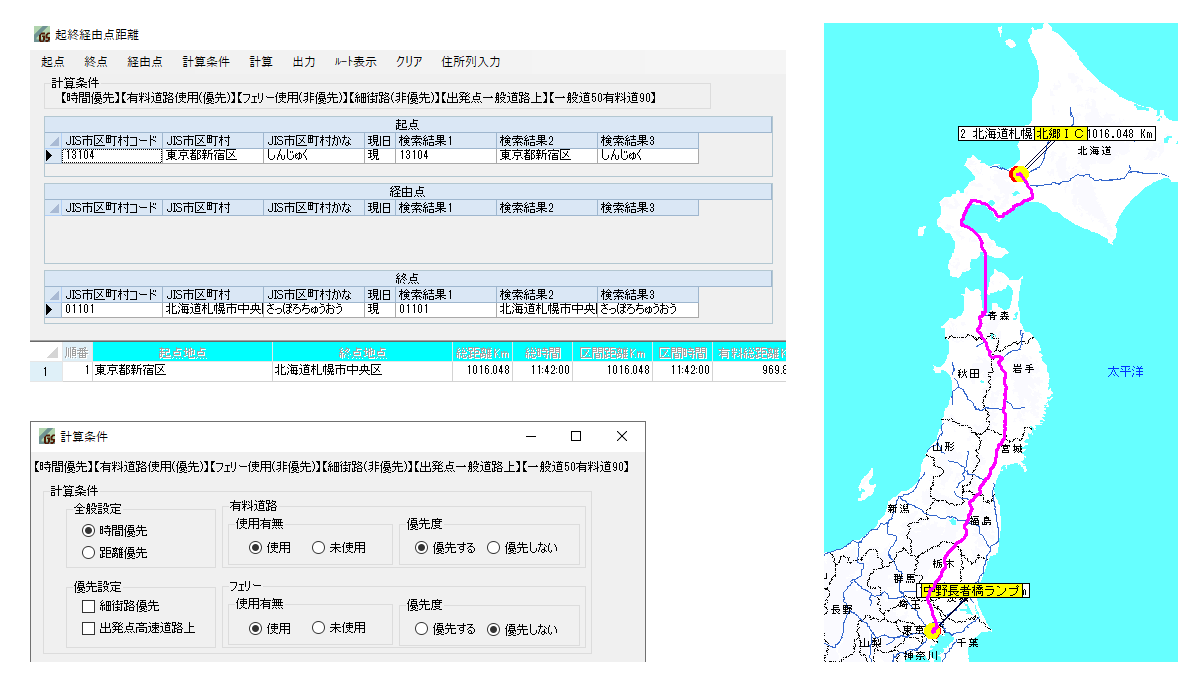Click the 総距離Km column header in the results
1201x685 pixels.
point(482,353)
